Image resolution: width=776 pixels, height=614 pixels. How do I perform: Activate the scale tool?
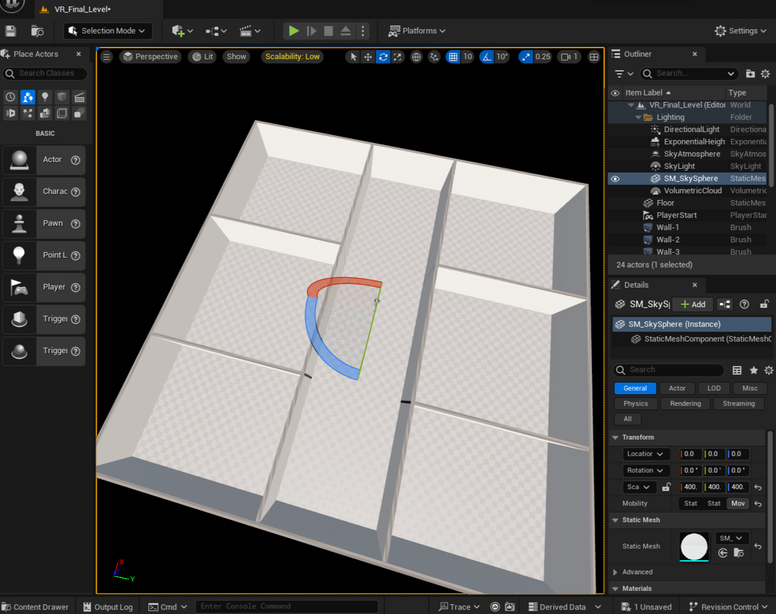click(x=398, y=57)
